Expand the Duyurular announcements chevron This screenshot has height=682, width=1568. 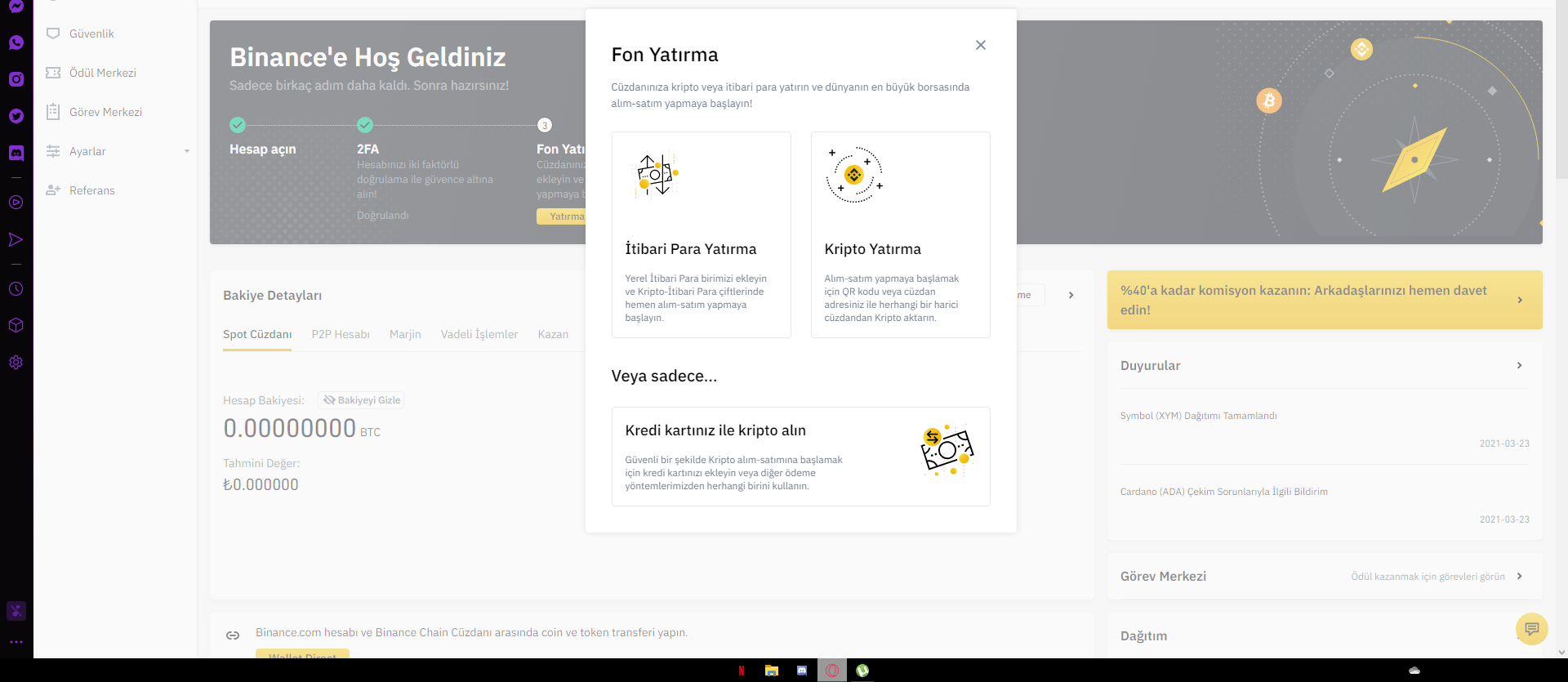tap(1519, 365)
